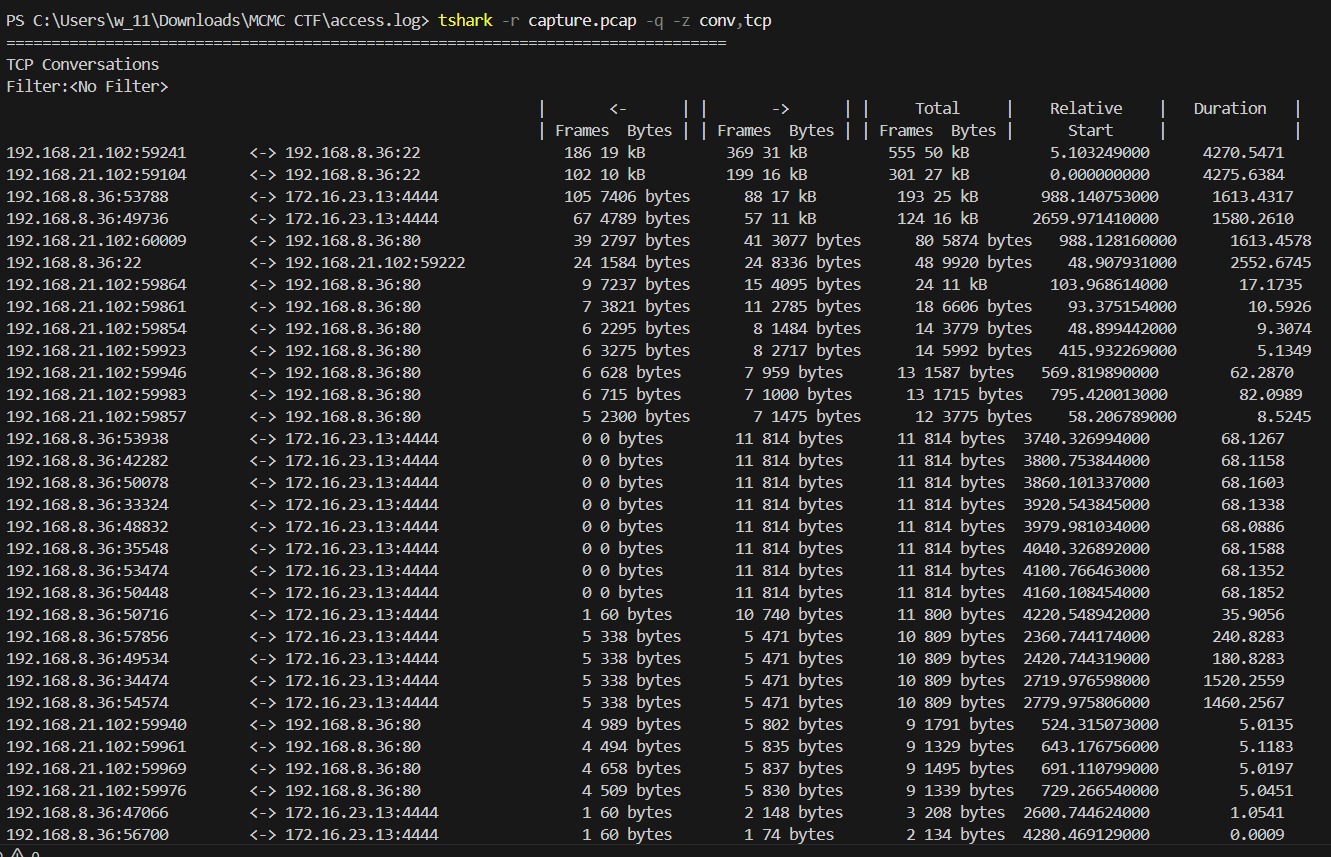Click the Total column header

[937, 108]
